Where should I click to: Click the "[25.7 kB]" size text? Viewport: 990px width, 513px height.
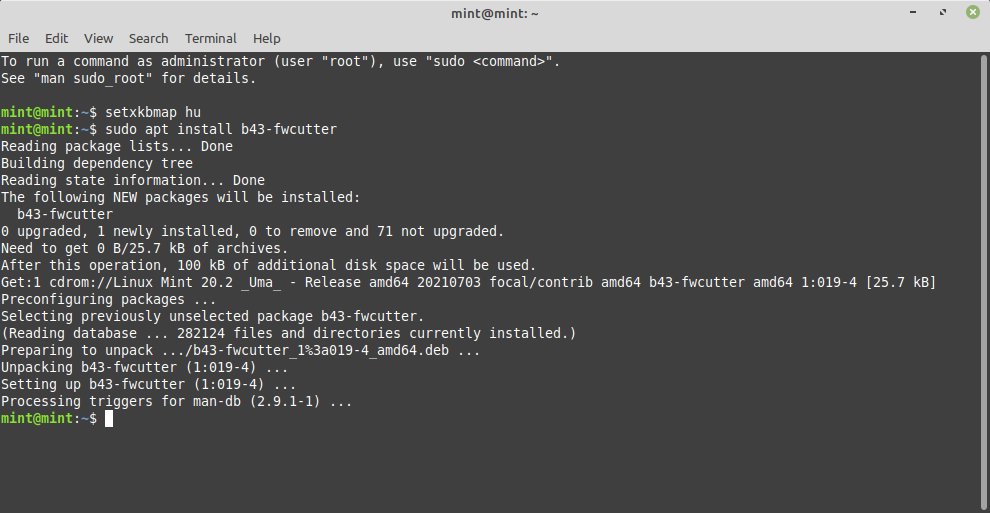[900, 283]
